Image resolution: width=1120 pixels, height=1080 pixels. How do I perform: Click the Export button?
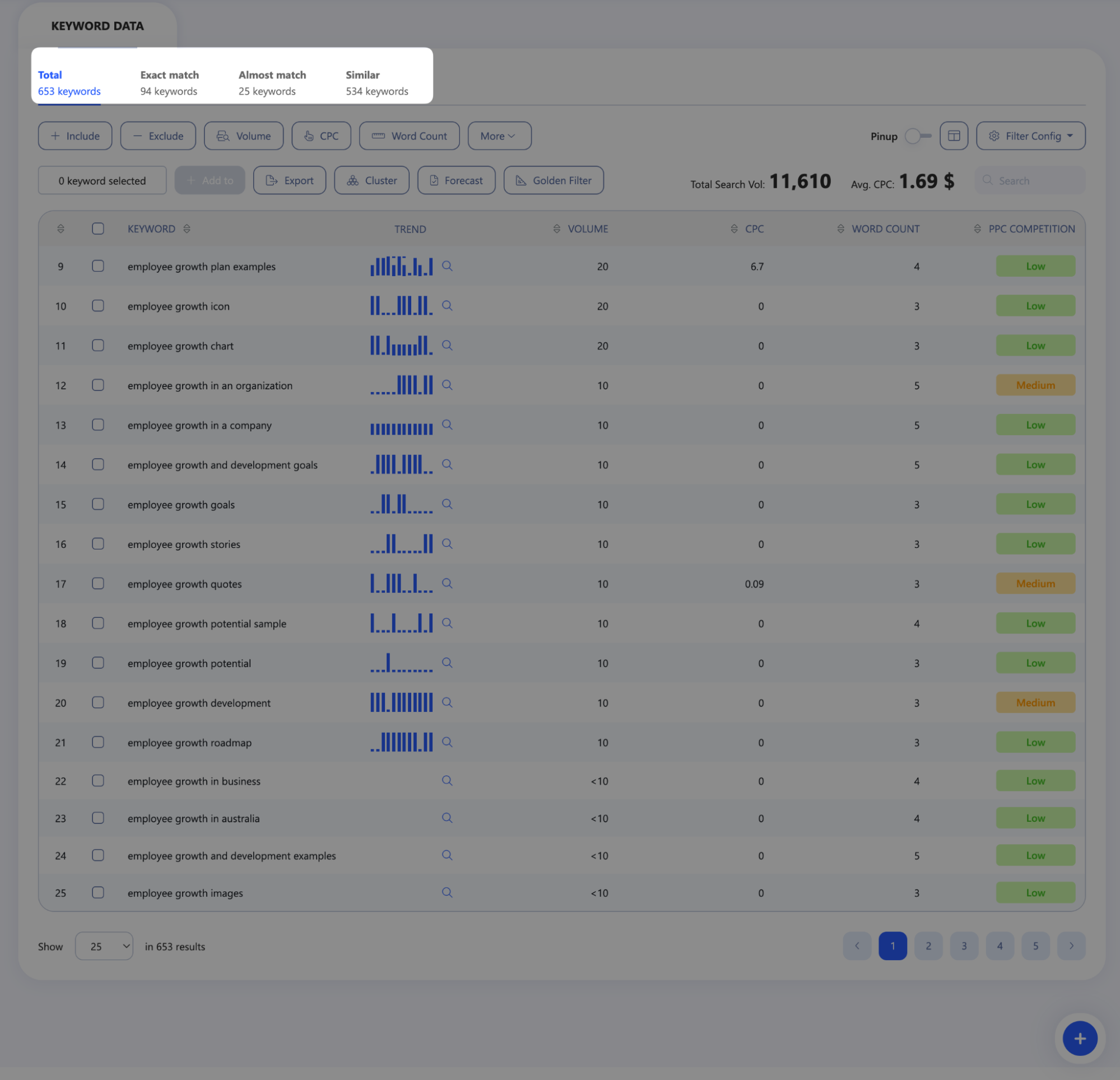[x=289, y=180]
